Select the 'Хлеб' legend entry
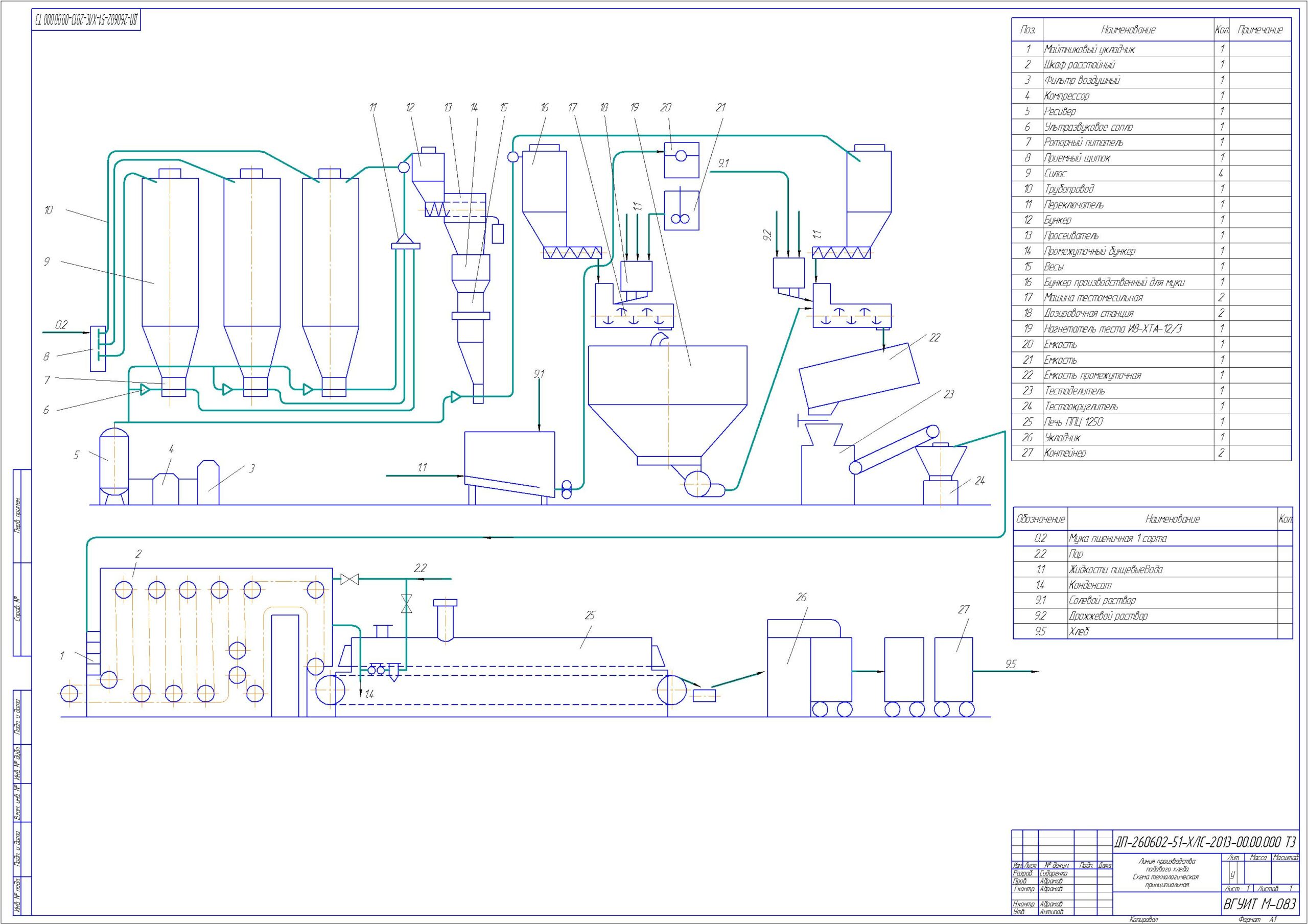Screen dimensions: 1308x924 (x=1079, y=631)
